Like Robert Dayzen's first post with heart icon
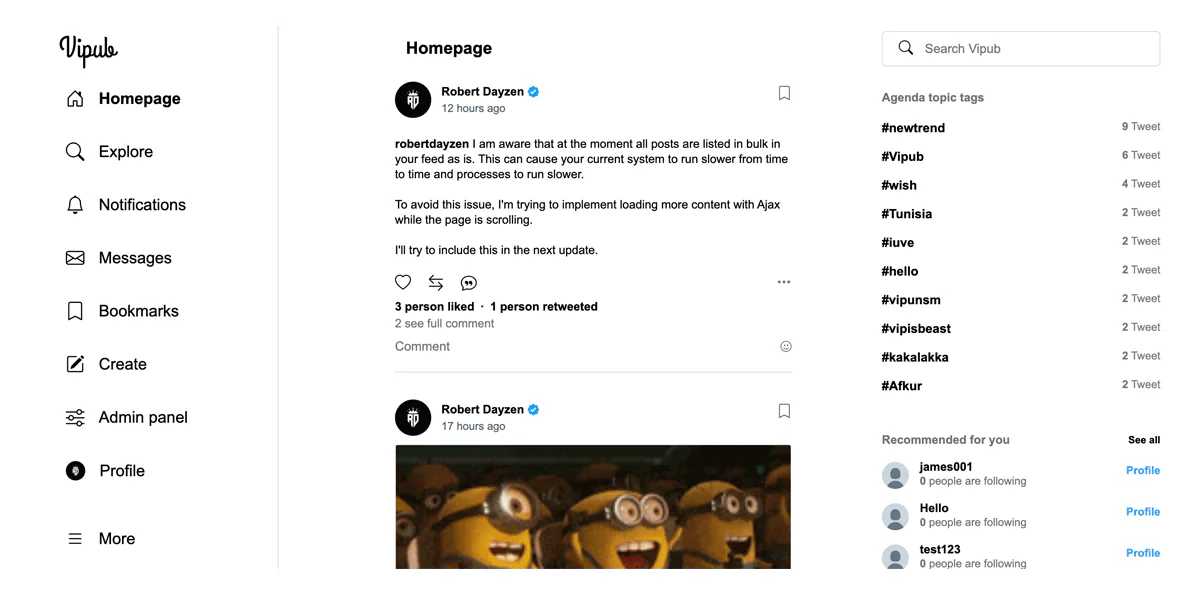 403,282
